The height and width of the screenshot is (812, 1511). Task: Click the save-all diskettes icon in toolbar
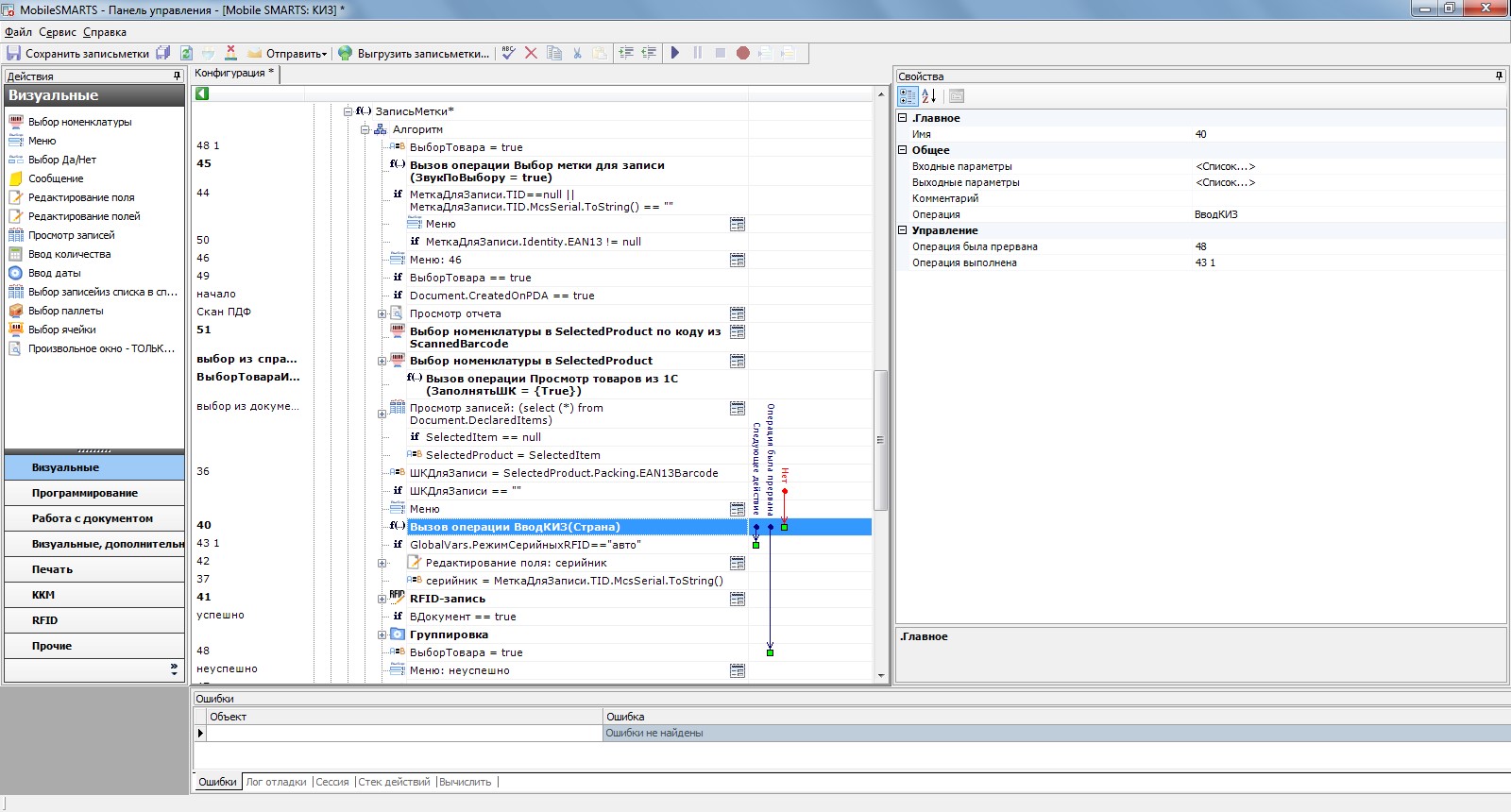click(x=163, y=54)
